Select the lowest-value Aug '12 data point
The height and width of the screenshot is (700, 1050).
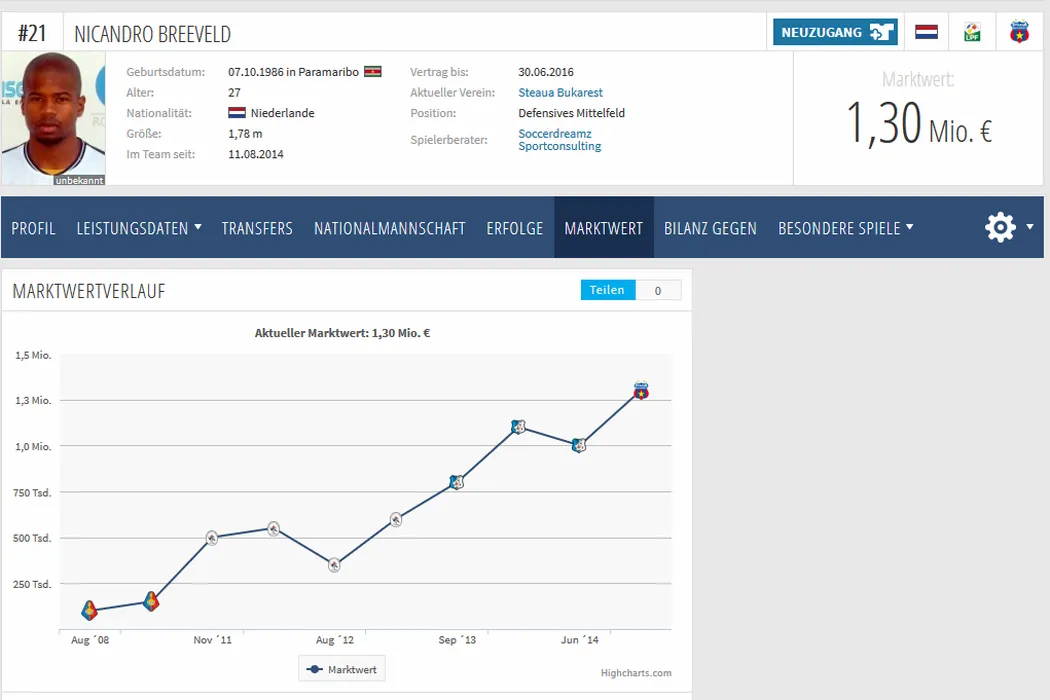pos(334,565)
